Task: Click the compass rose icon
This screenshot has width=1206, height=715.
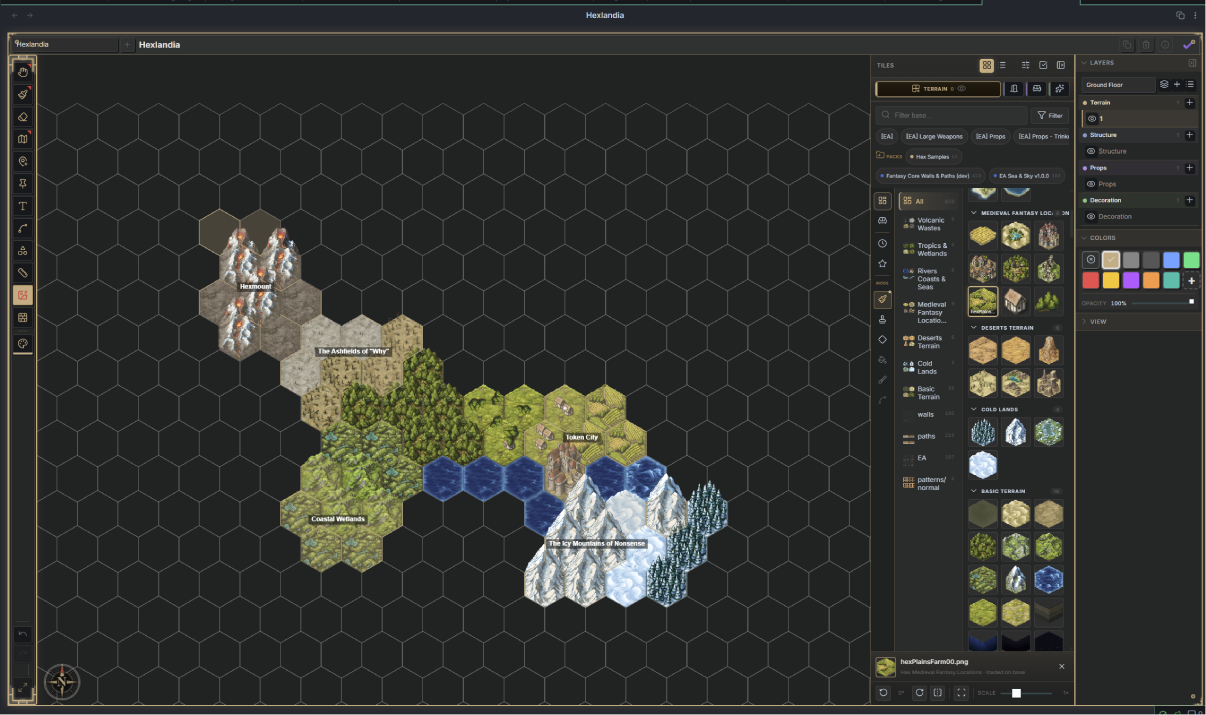Action: tap(62, 682)
